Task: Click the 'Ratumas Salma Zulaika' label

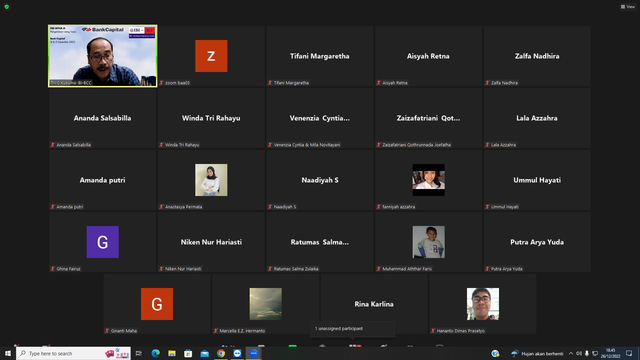Action: pyautogui.click(x=296, y=269)
